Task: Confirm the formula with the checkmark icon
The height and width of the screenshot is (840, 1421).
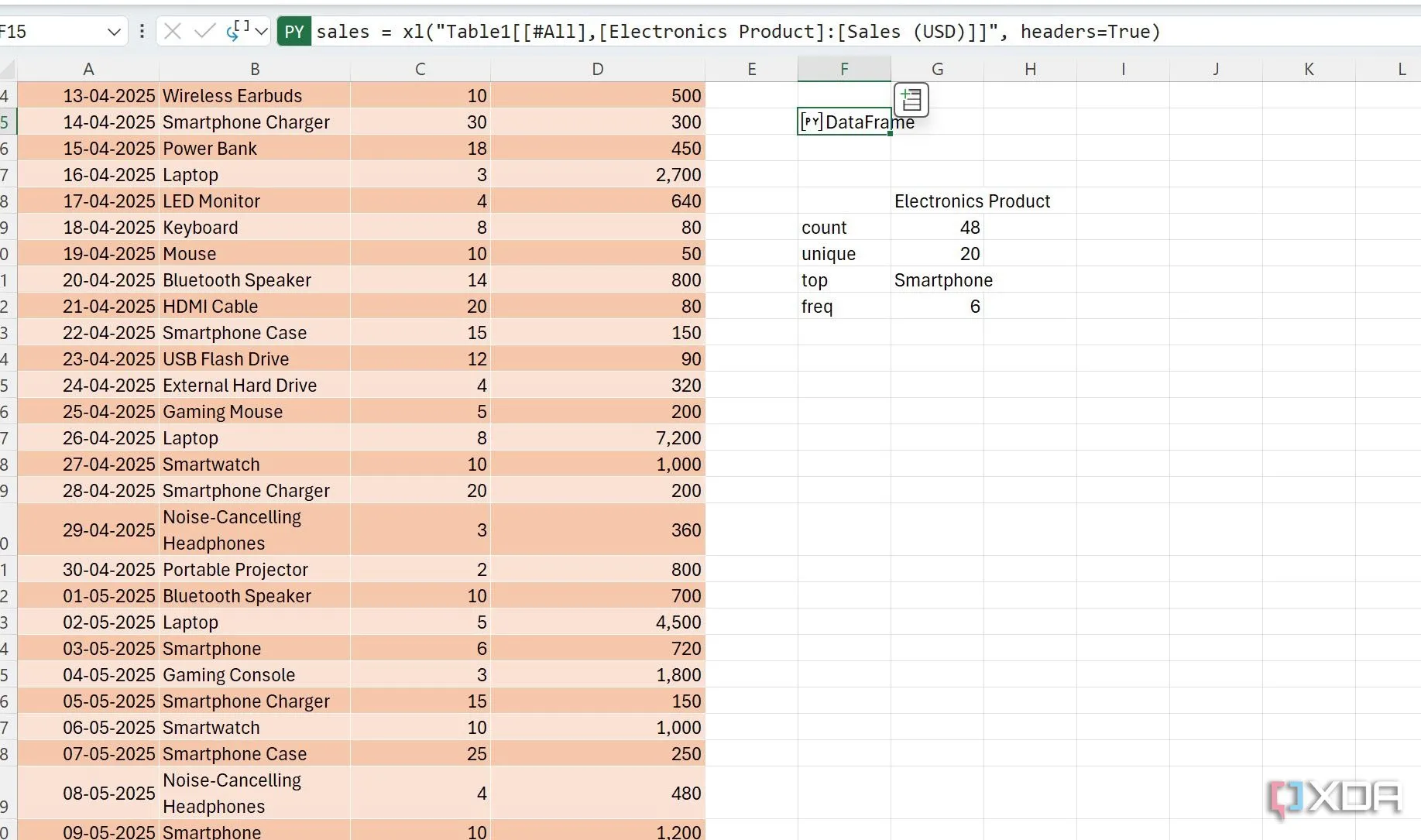Action: pyautogui.click(x=204, y=31)
